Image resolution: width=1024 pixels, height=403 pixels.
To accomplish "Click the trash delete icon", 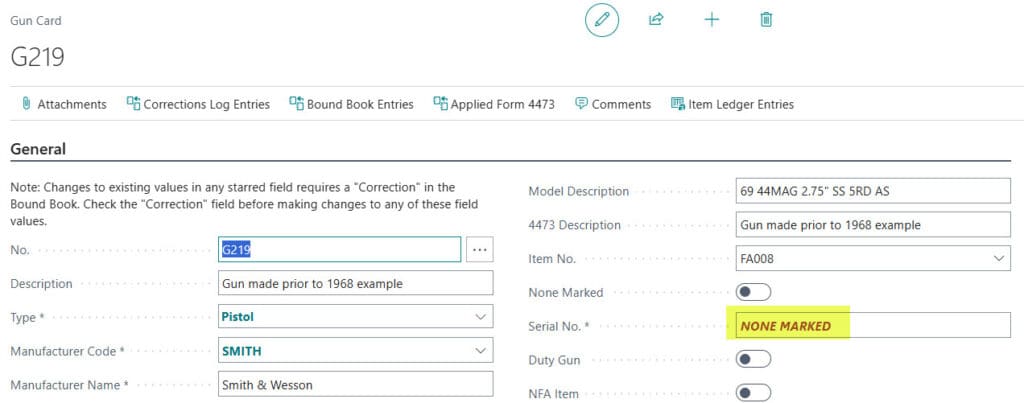I will (x=766, y=20).
